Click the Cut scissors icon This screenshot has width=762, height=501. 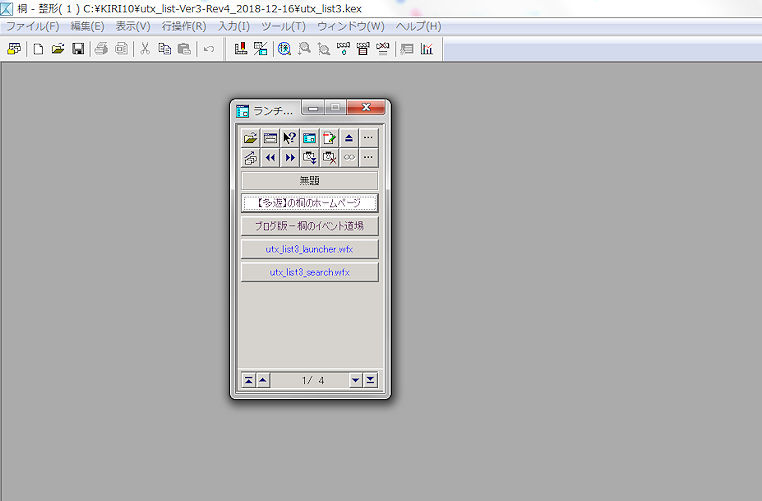(145, 48)
